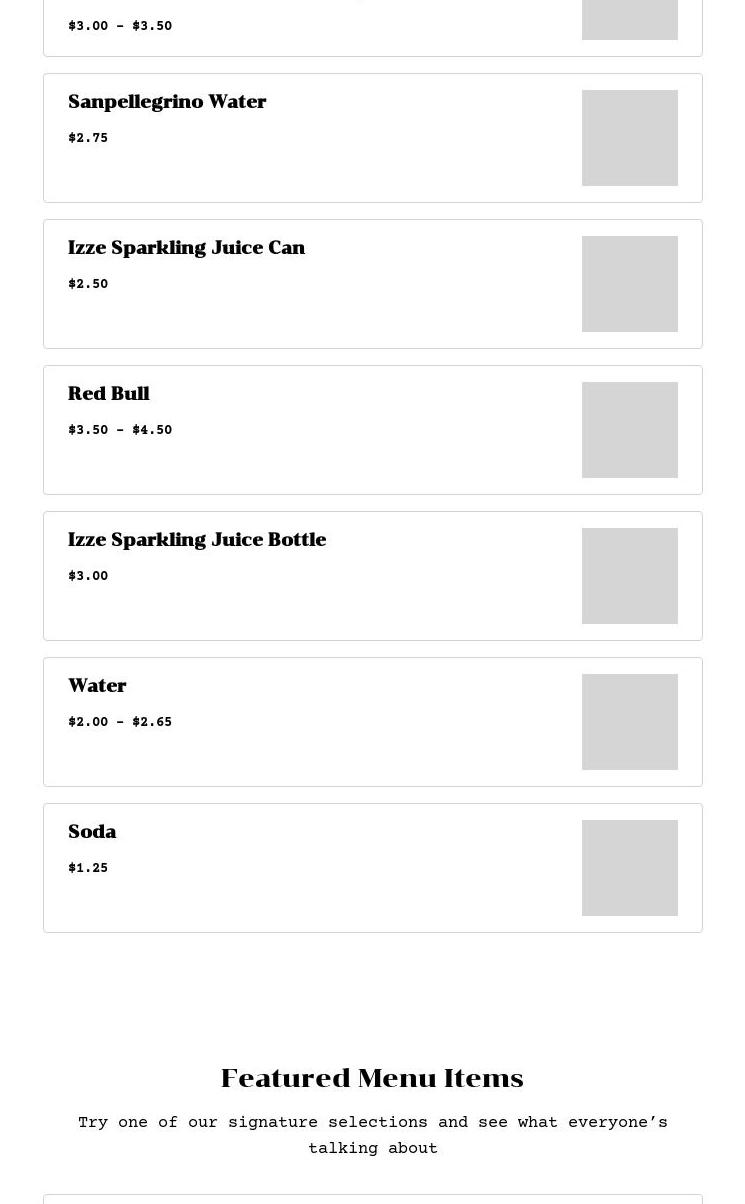Open the Sanpellegrino Water item title

(x=167, y=102)
